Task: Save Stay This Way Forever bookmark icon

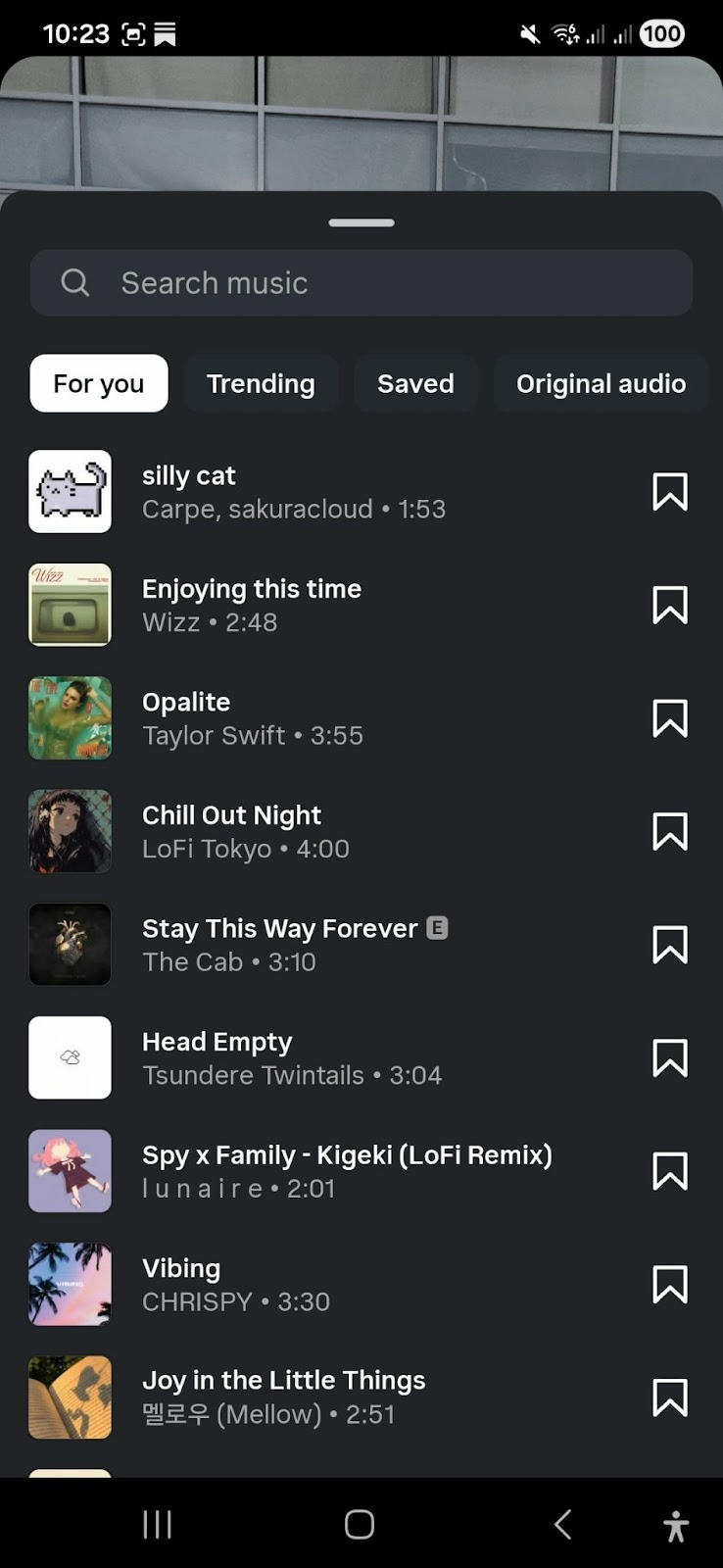Action: (x=670, y=945)
